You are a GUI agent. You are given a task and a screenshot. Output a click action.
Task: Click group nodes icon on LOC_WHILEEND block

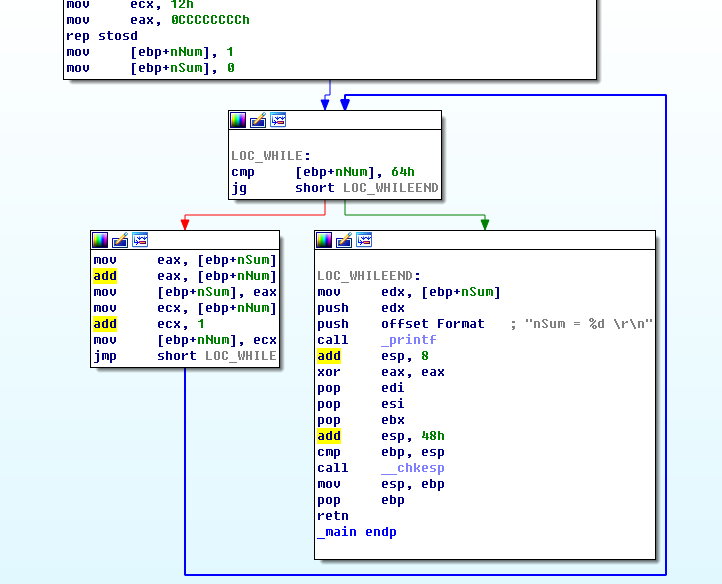click(364, 240)
